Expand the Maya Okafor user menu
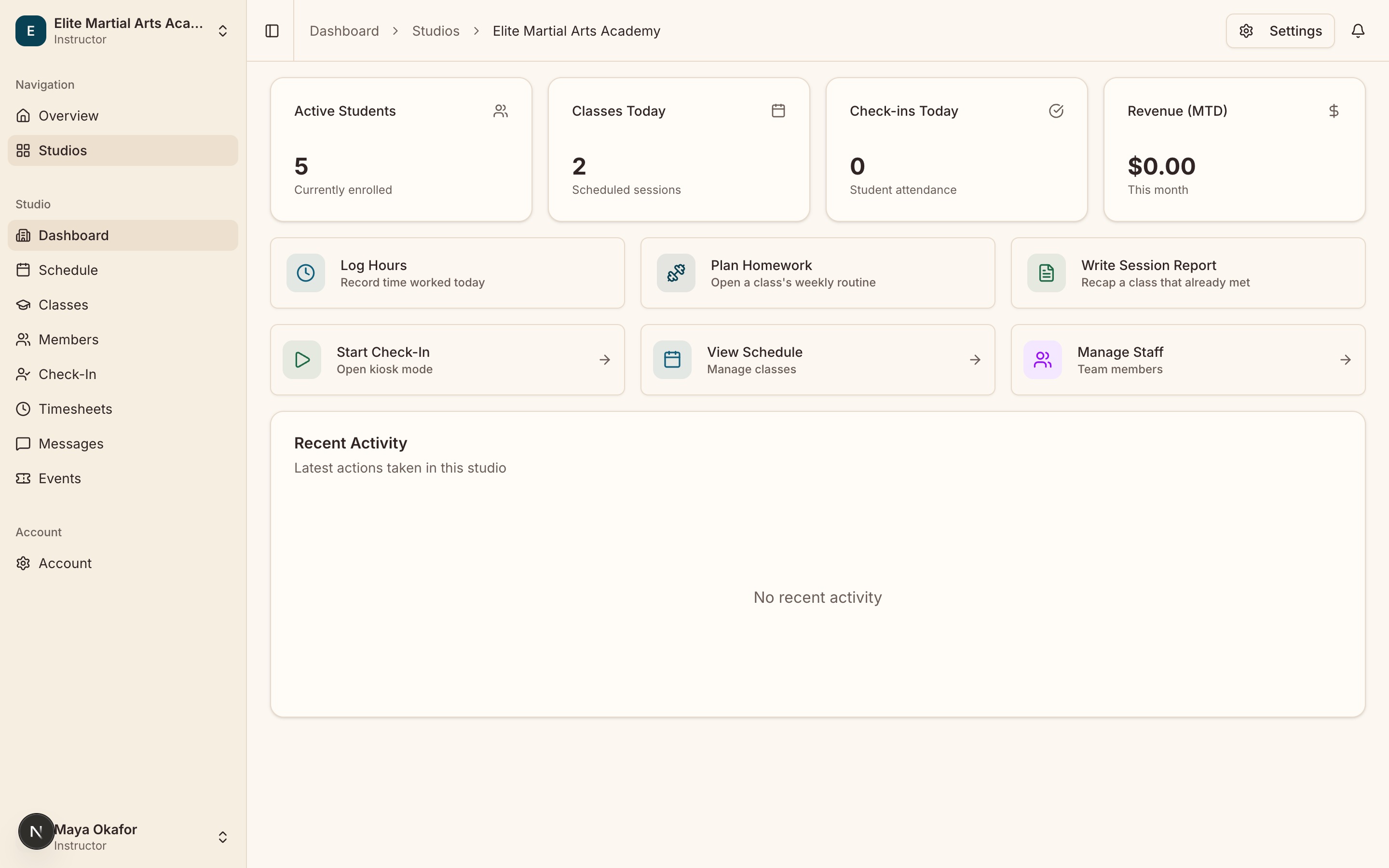1389x868 pixels. pos(223,837)
